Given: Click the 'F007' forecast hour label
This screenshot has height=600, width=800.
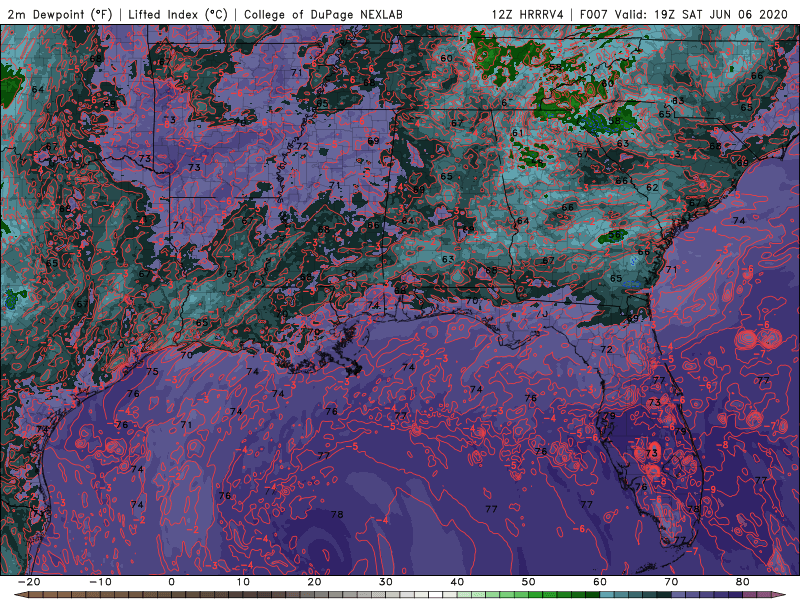Looking at the screenshot, I should 593,14.
